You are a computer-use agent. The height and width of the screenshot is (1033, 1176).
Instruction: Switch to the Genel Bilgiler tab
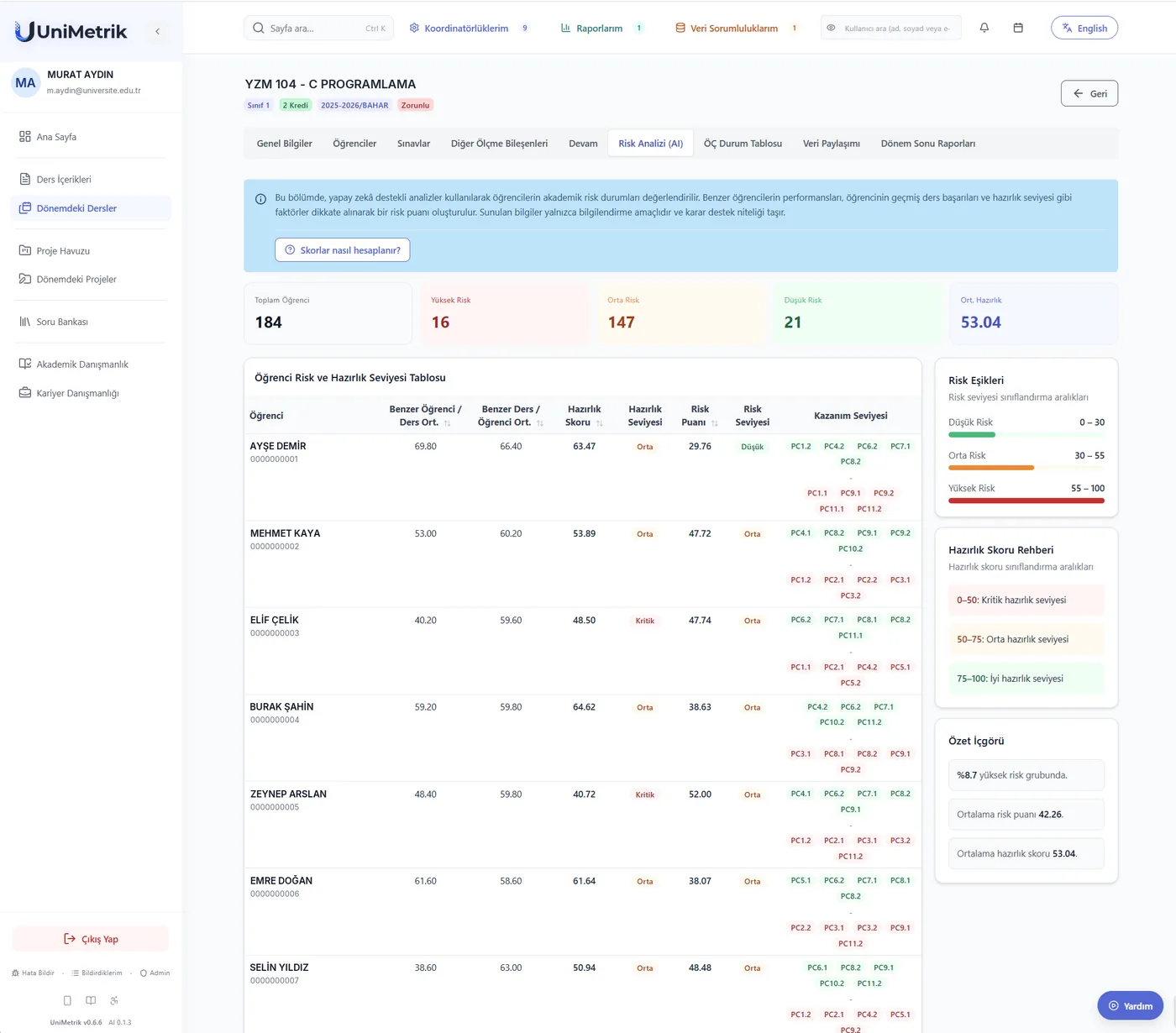[x=285, y=144]
